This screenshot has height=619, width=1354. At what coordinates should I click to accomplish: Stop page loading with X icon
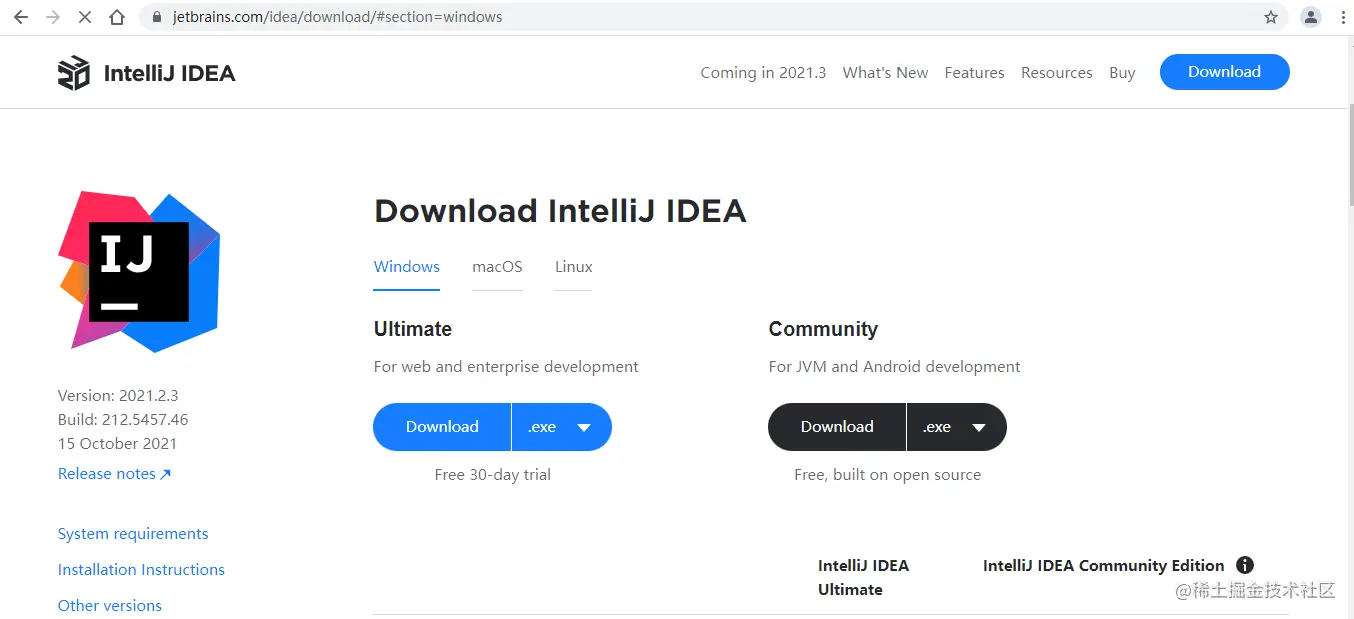pos(85,17)
